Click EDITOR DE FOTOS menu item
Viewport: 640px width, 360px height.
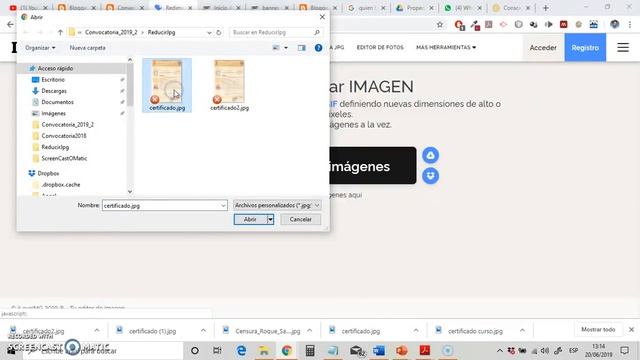click(380, 47)
